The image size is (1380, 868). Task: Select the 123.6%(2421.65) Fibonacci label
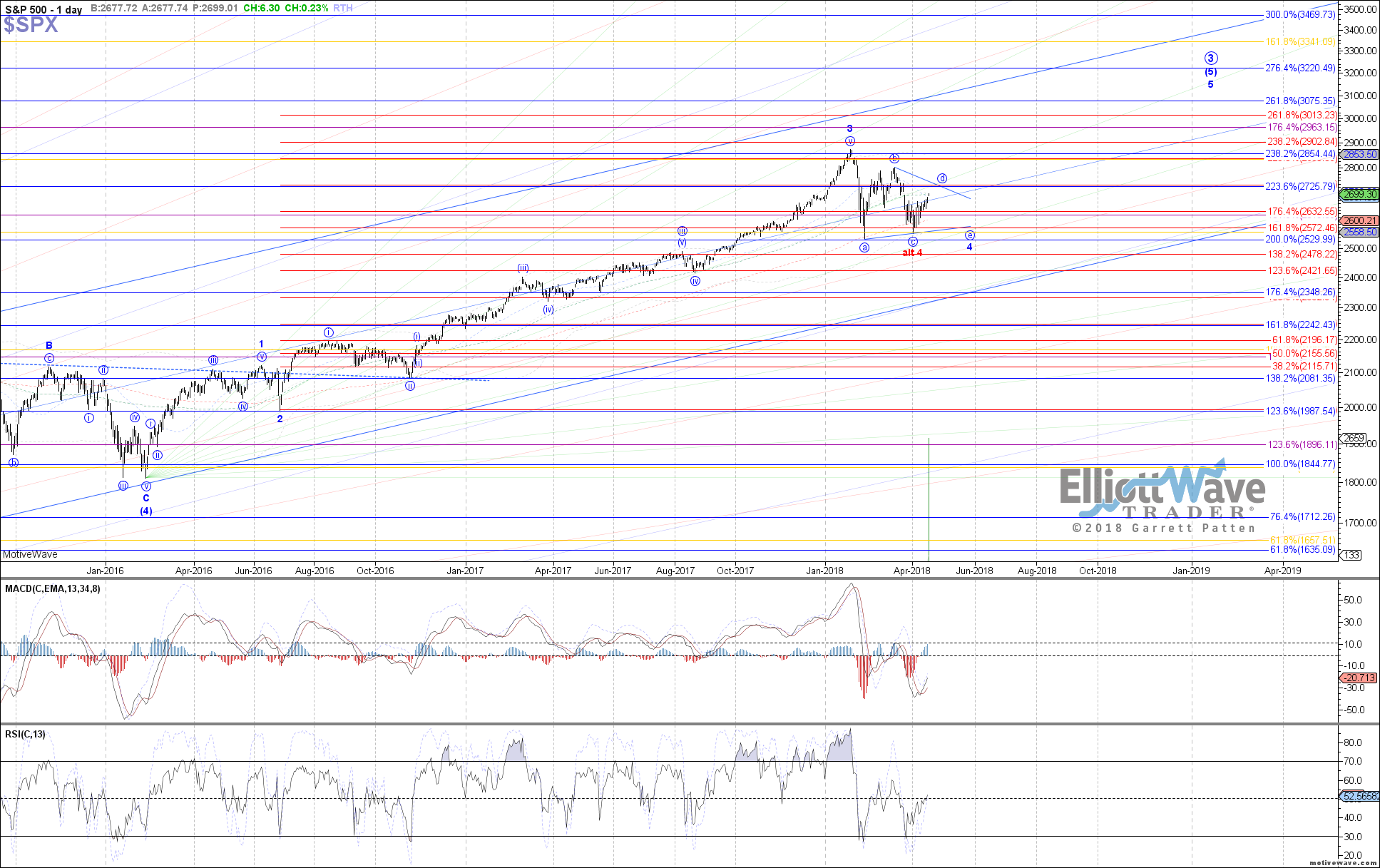tap(1302, 271)
